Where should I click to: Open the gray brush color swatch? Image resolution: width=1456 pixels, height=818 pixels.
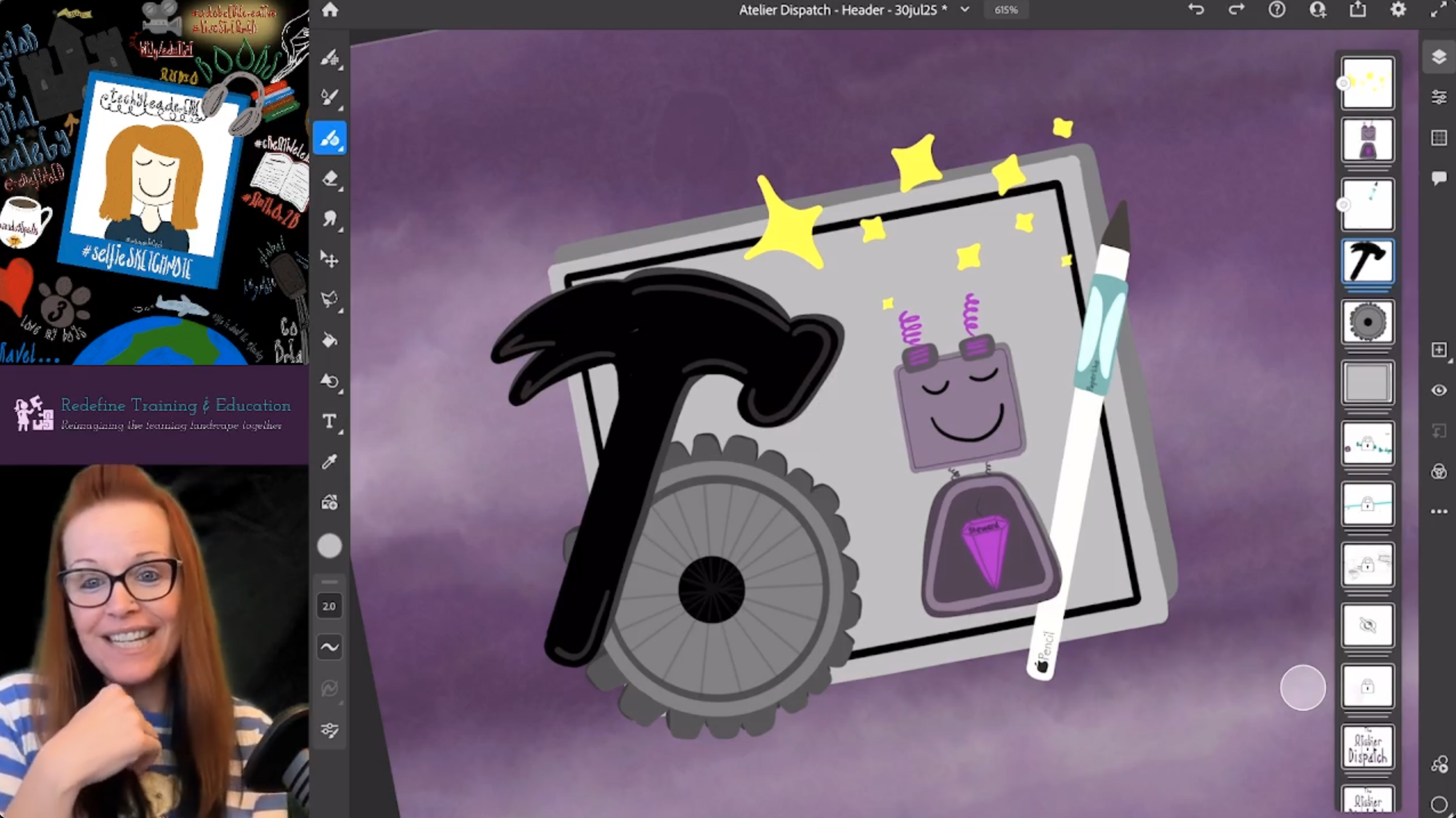point(329,546)
